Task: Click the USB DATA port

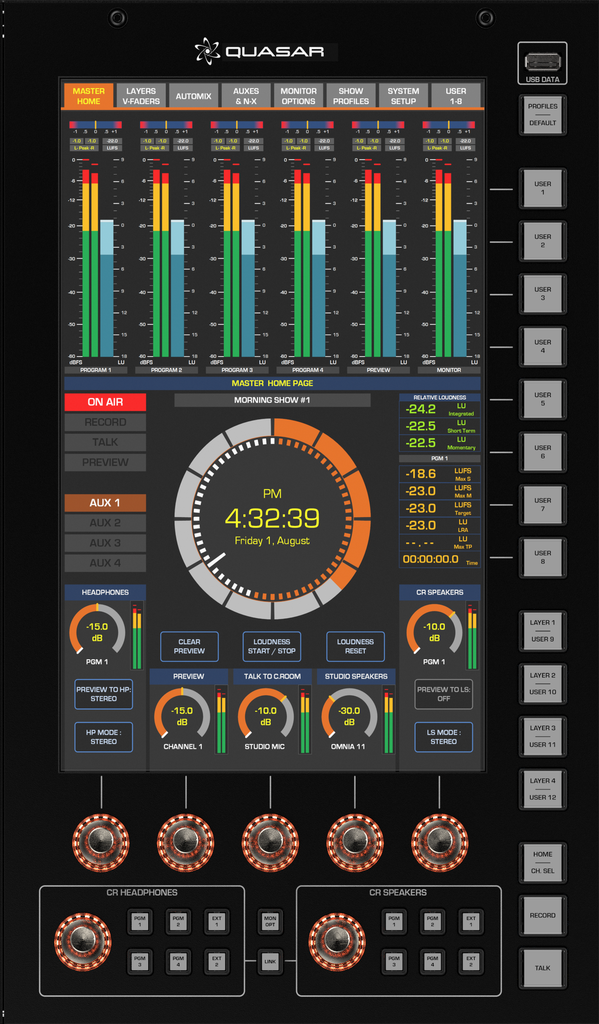Action: click(542, 63)
